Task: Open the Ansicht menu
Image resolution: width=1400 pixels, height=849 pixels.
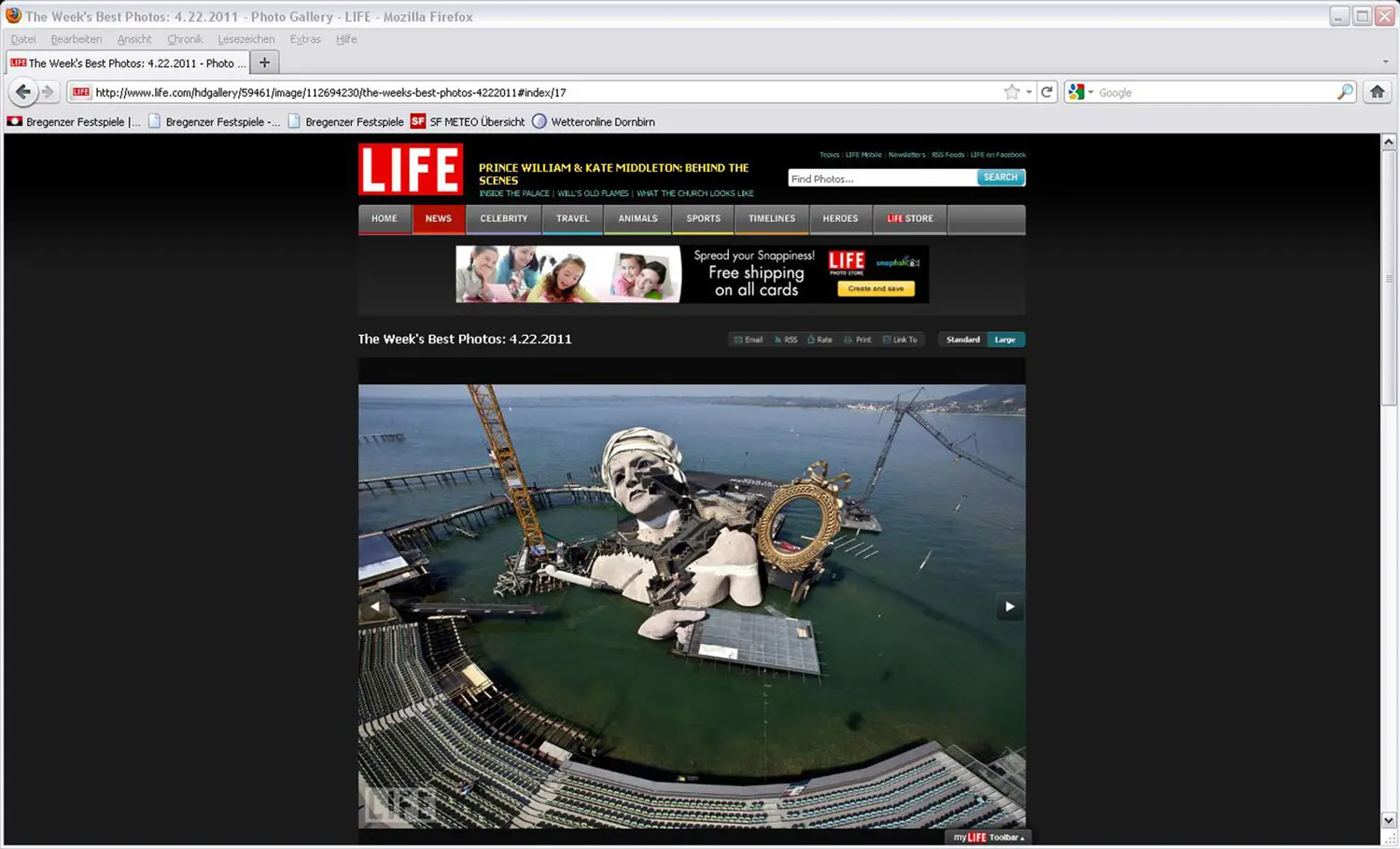Action: click(134, 39)
